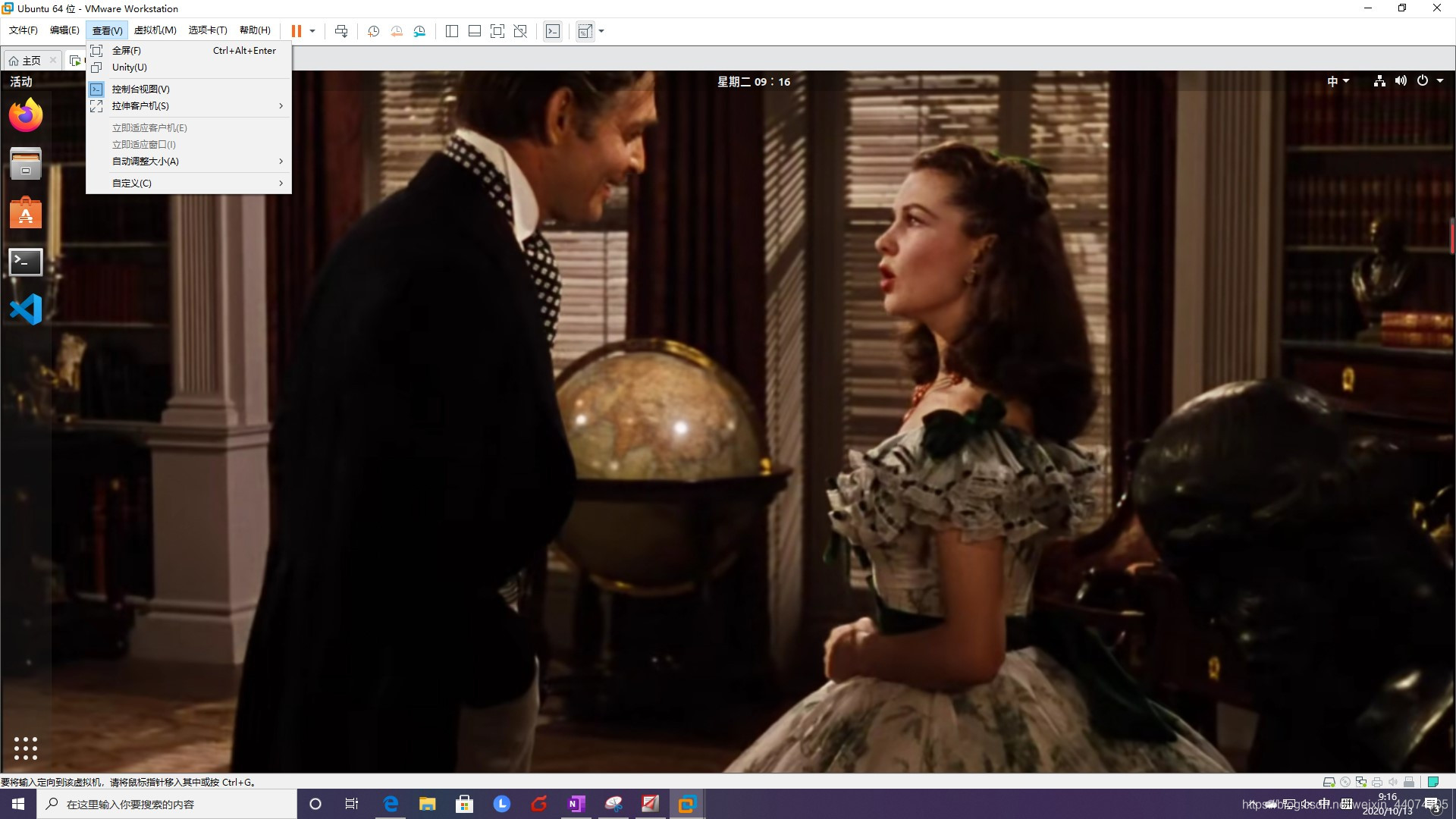Open Microsoft Edge from the taskbar
The height and width of the screenshot is (819, 1456).
[391, 804]
